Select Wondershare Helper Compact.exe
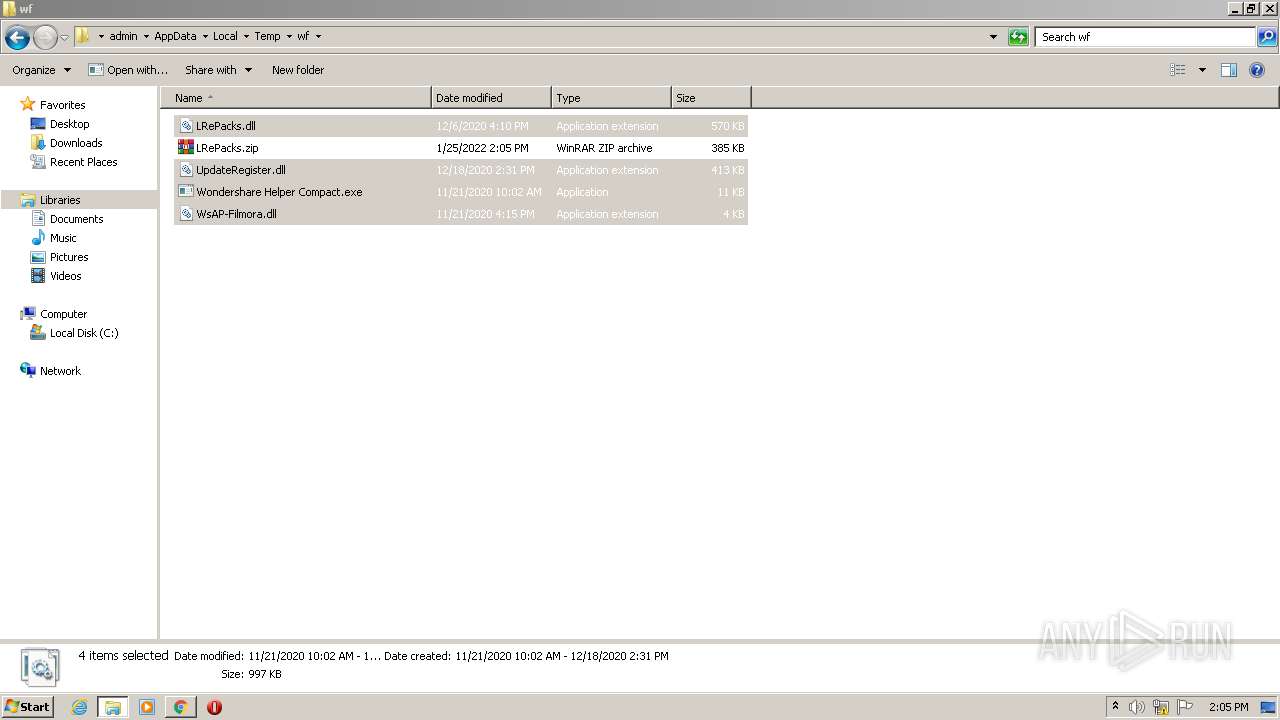 point(461,192)
